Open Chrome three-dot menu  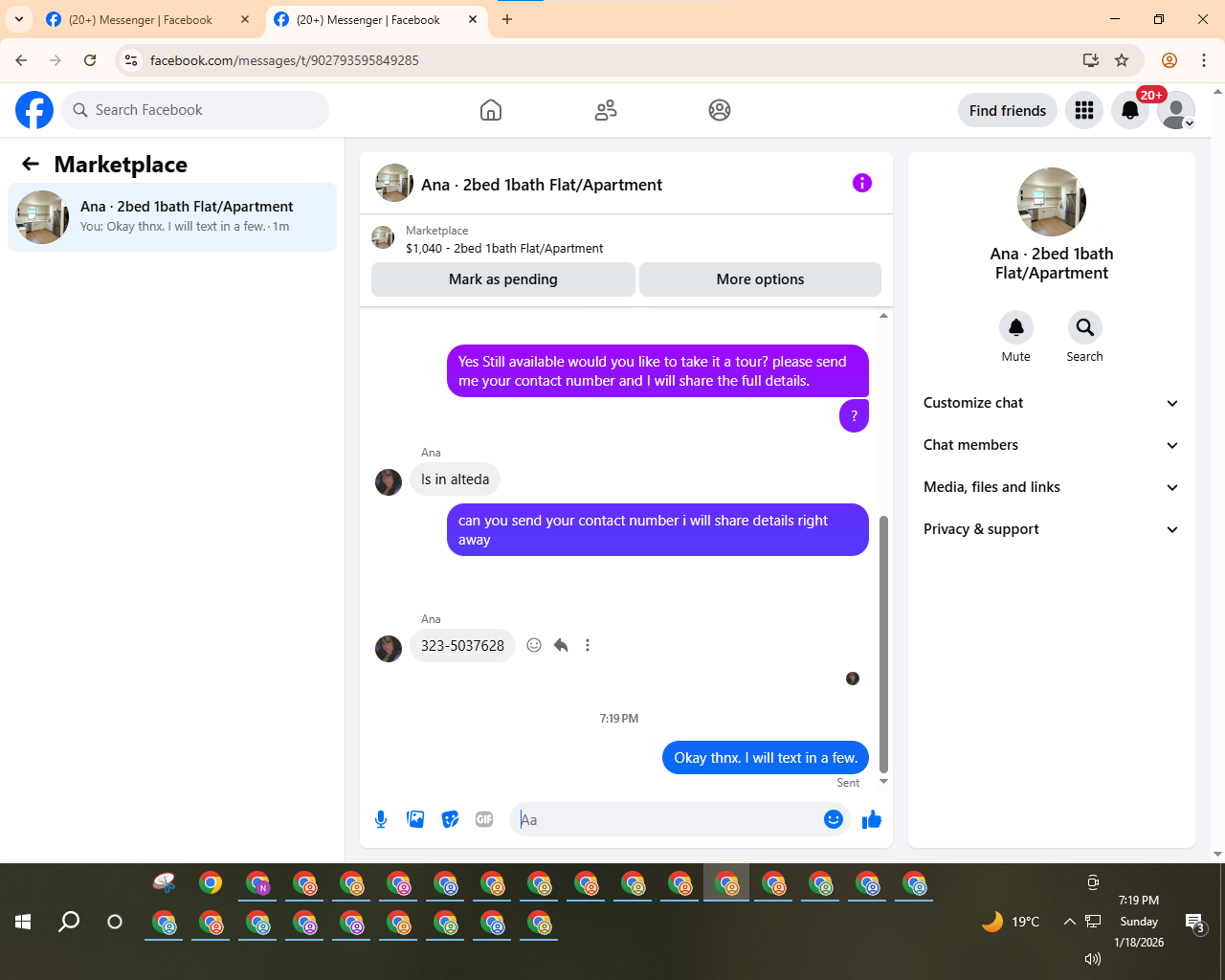[x=1204, y=60]
